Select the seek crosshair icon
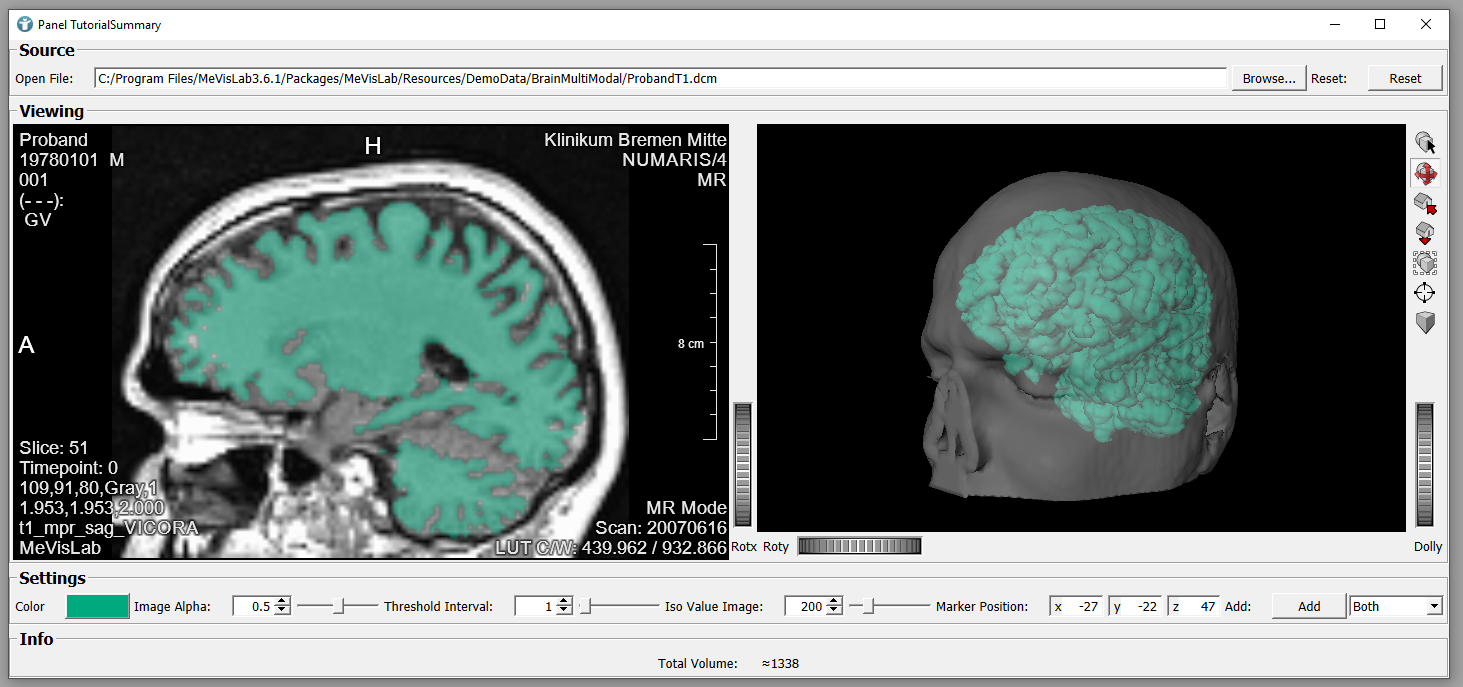Screen dimensions: 1463x687 tap(1425, 293)
